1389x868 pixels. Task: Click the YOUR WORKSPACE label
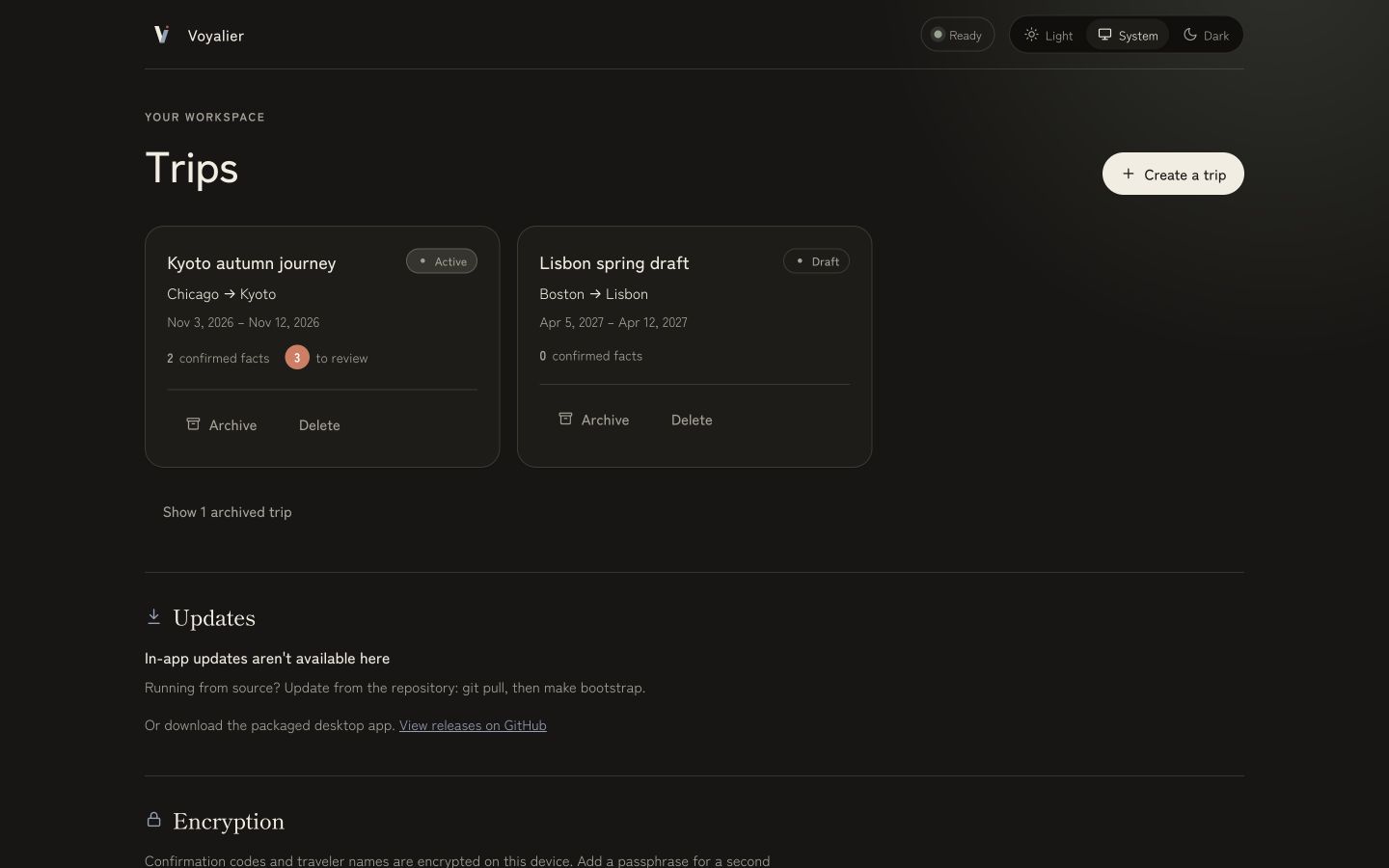tap(204, 117)
